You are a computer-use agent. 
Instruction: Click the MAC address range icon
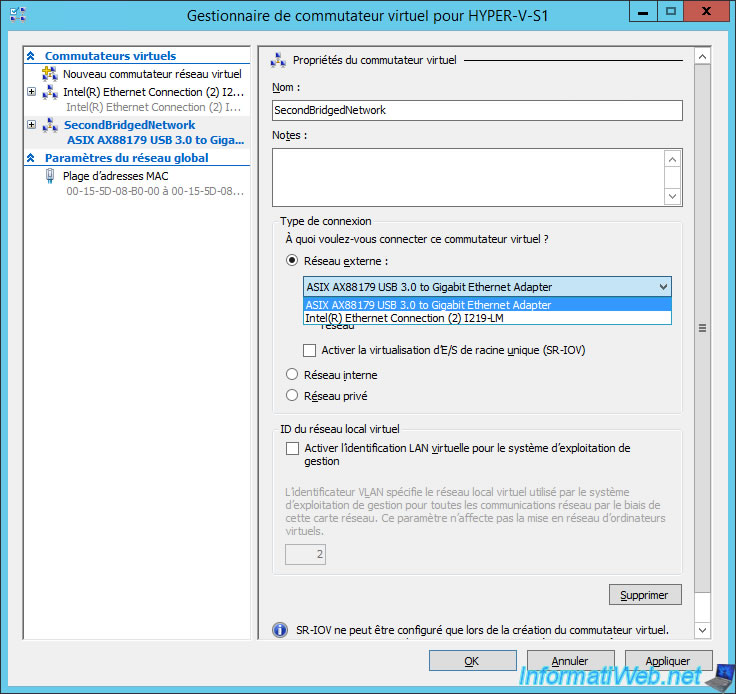point(50,176)
